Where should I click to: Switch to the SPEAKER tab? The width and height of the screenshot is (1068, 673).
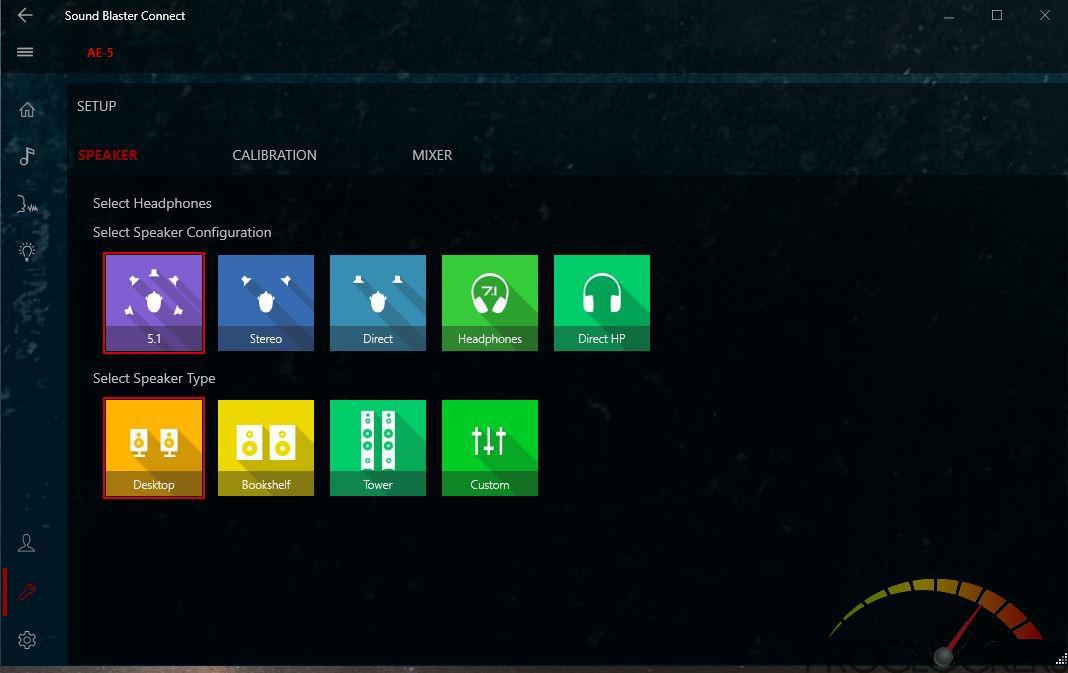click(108, 155)
